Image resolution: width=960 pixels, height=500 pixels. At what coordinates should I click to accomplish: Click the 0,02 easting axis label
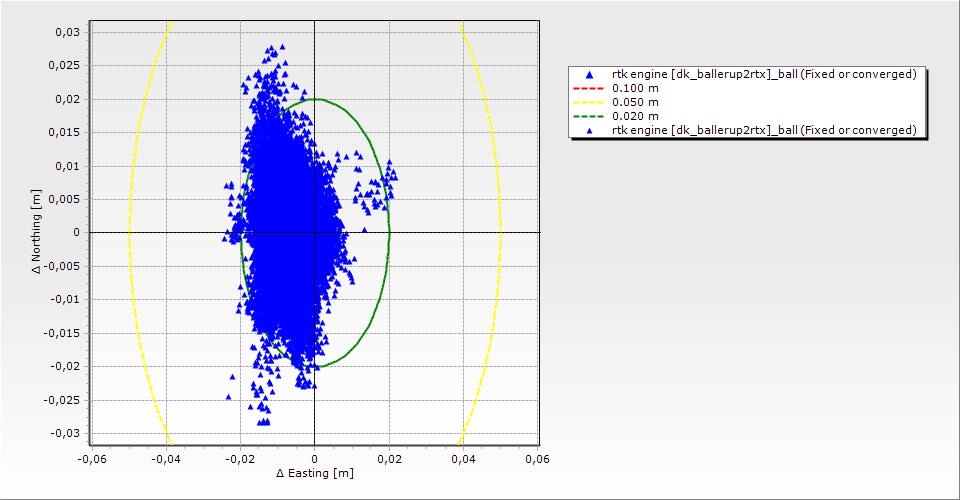tap(389, 459)
